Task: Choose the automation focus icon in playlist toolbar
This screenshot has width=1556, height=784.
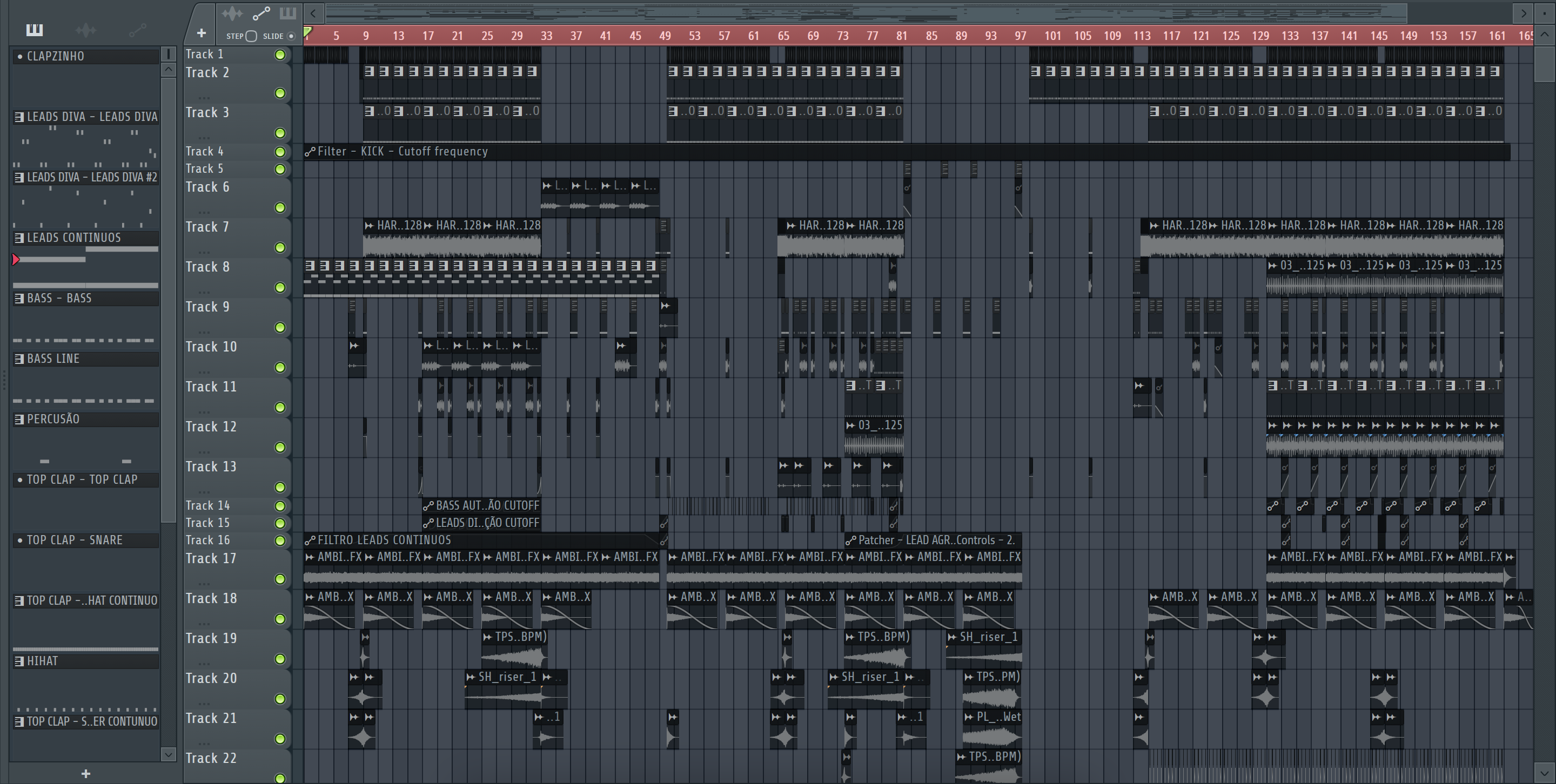Action: pyautogui.click(x=261, y=13)
